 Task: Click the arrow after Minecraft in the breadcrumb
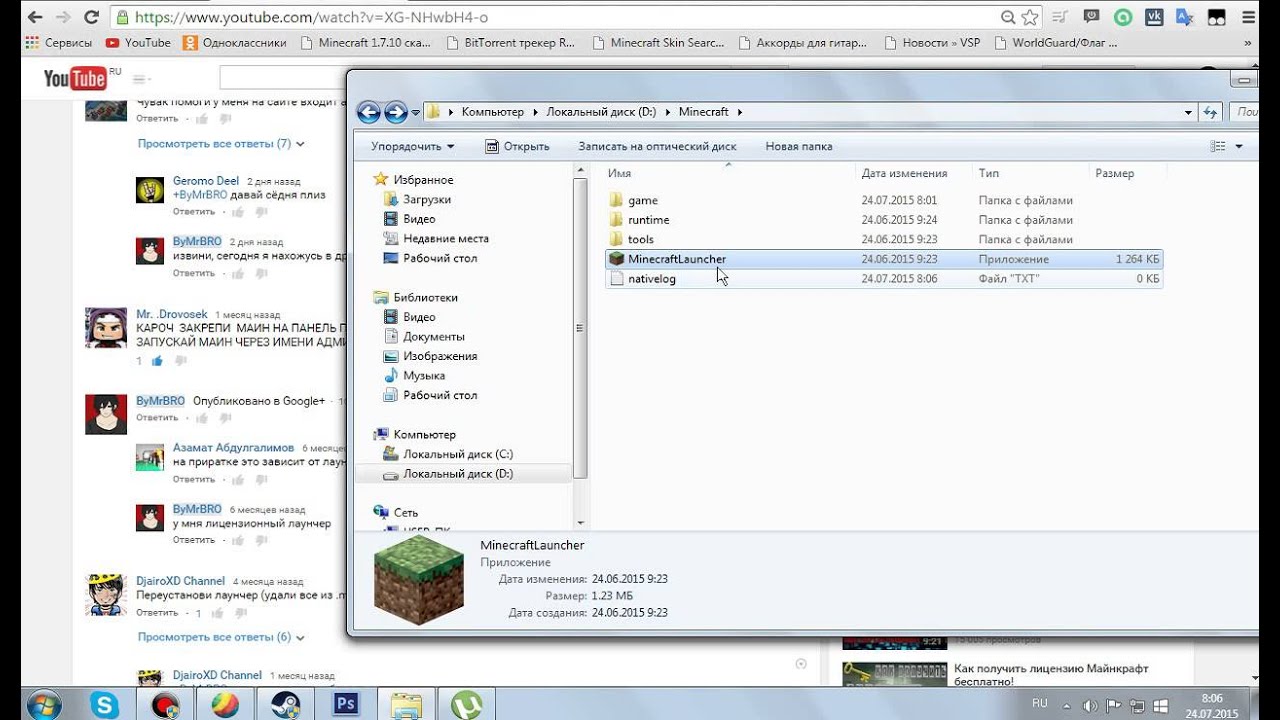point(739,112)
